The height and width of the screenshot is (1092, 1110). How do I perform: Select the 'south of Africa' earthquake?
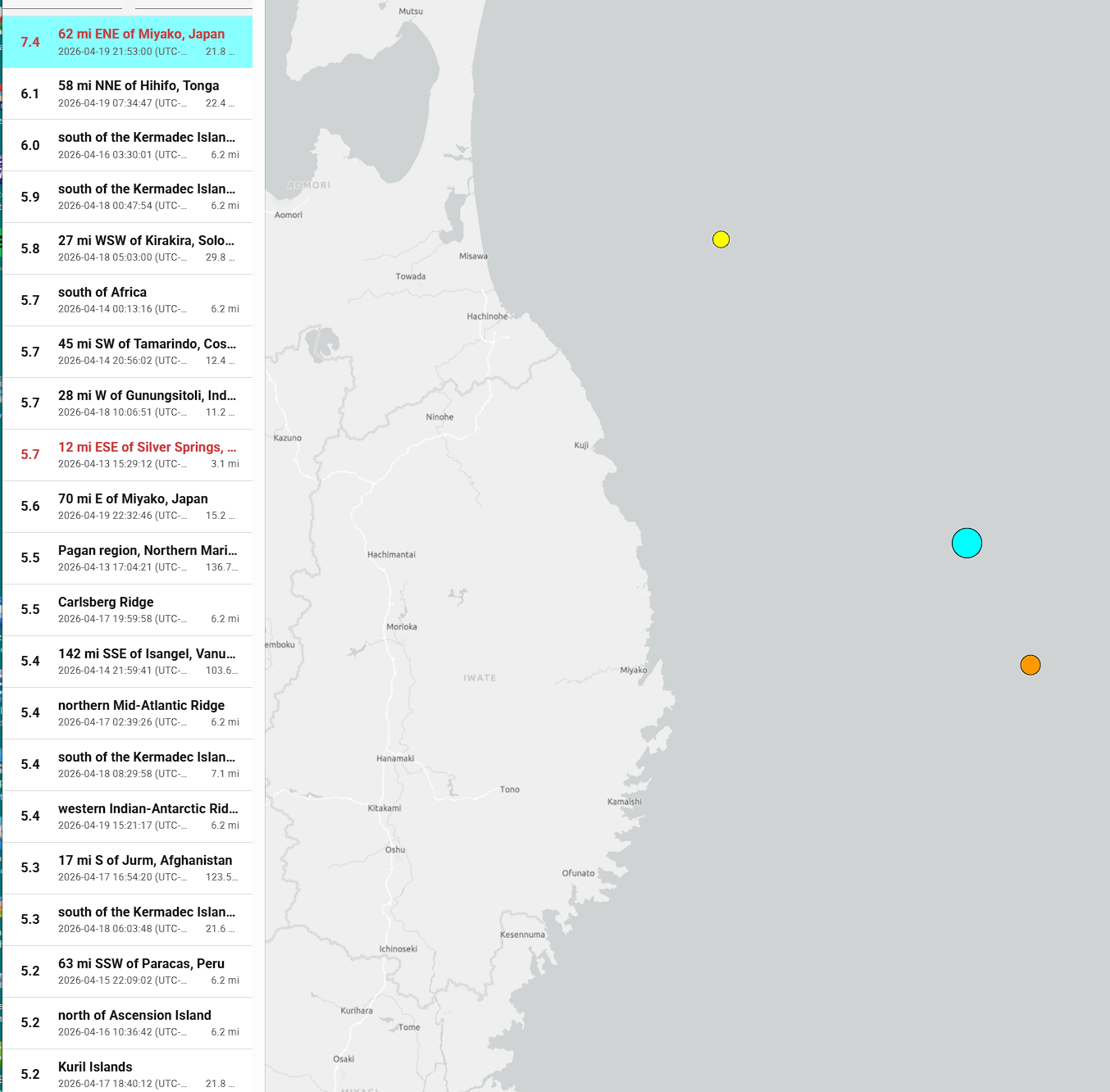pyautogui.click(x=102, y=293)
